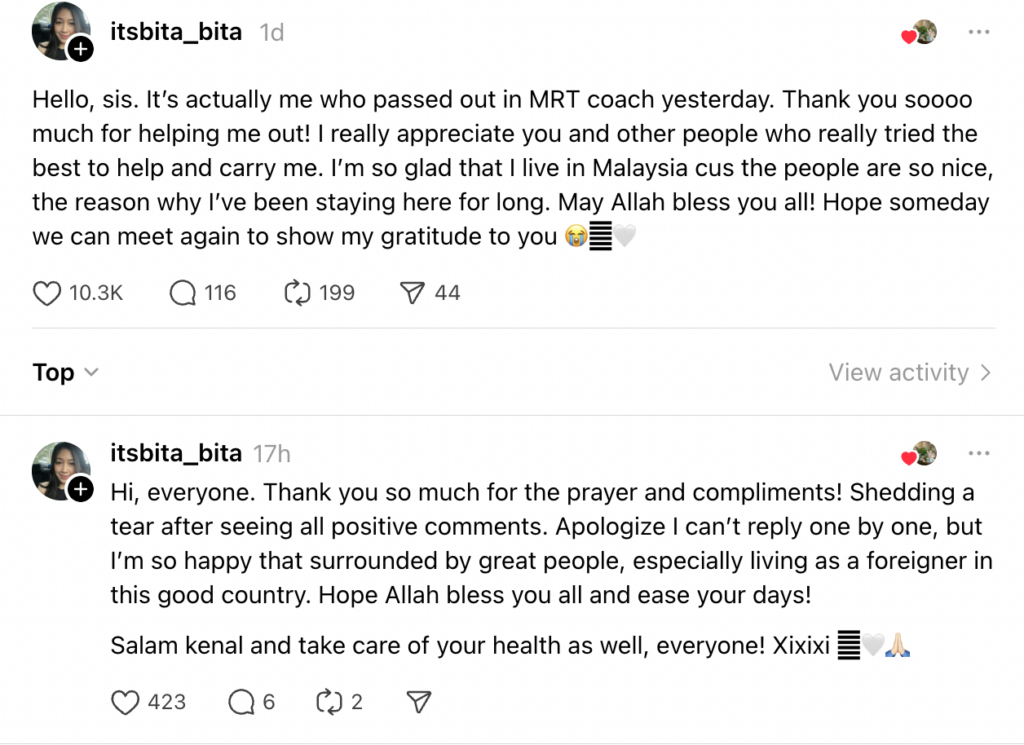Like the reply with 423 likes
The image size is (1024, 745).
(x=125, y=702)
